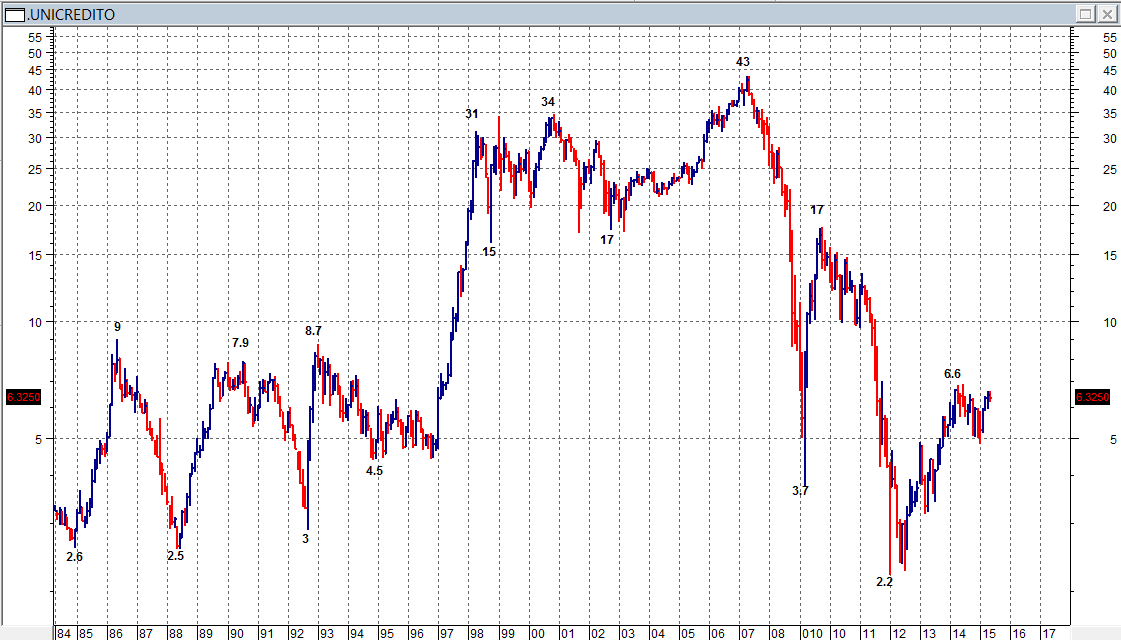Click the 34 high annotation label
This screenshot has width=1121, height=640.
pyautogui.click(x=548, y=102)
